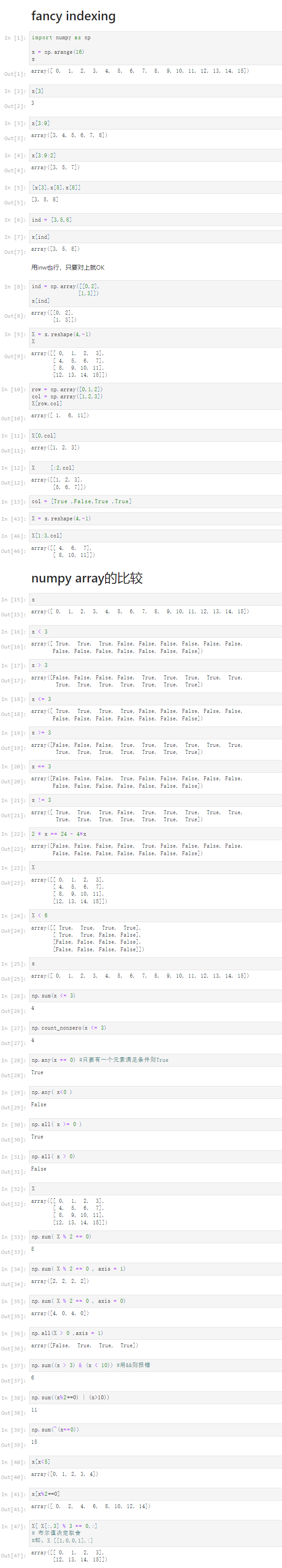
Task: Click the 'ind = [3,5,8]' cell
Action: [155, 220]
